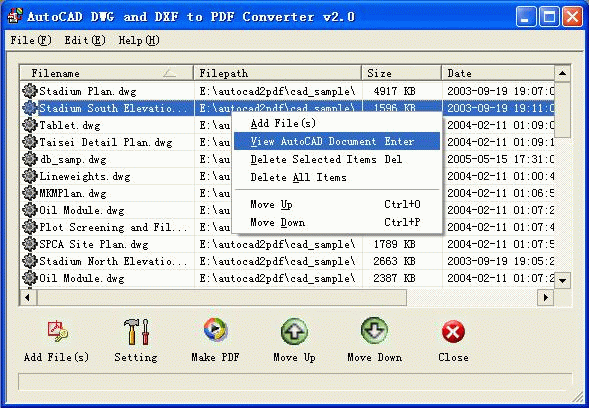Click gear icon beside Lineweights.dwg
Screen dimensions: 589x408
pyautogui.click(x=29, y=176)
